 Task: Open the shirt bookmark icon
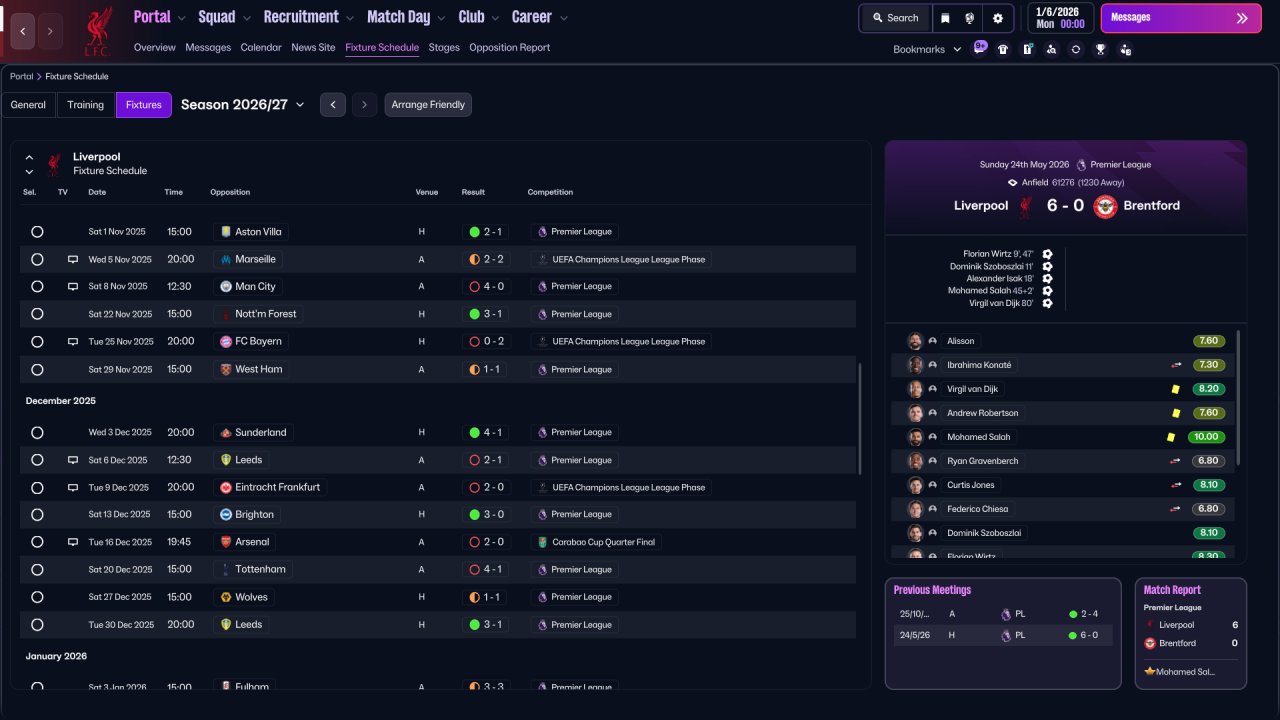[1003, 49]
